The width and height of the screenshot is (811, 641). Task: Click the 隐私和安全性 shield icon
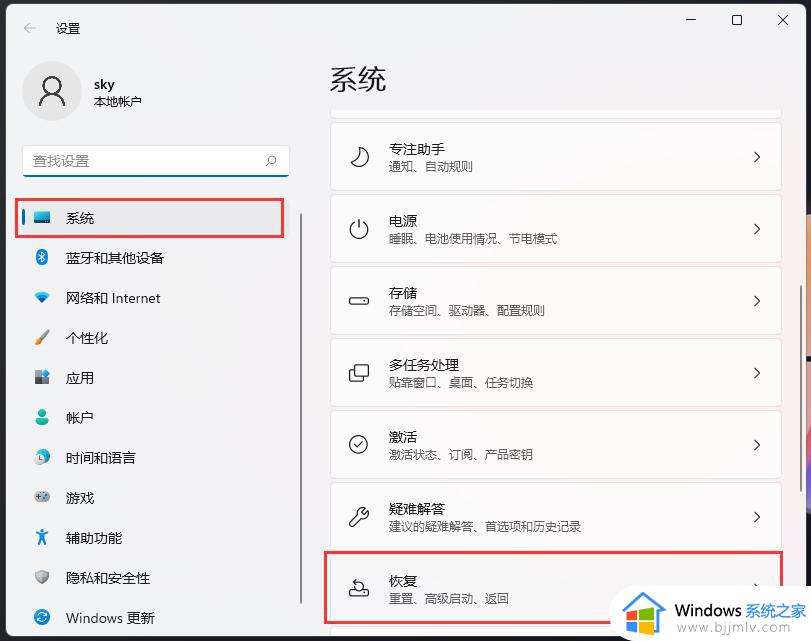(x=42, y=577)
